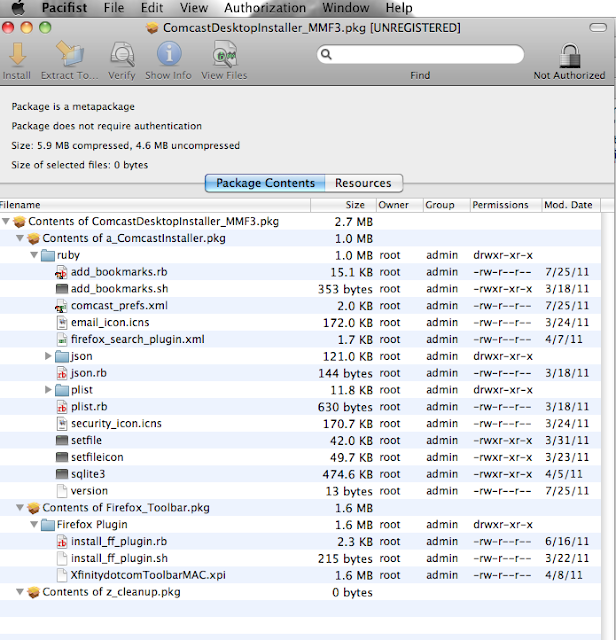616x640 pixels.
Task: Click the package icon in window title
Action: [x=152, y=28]
